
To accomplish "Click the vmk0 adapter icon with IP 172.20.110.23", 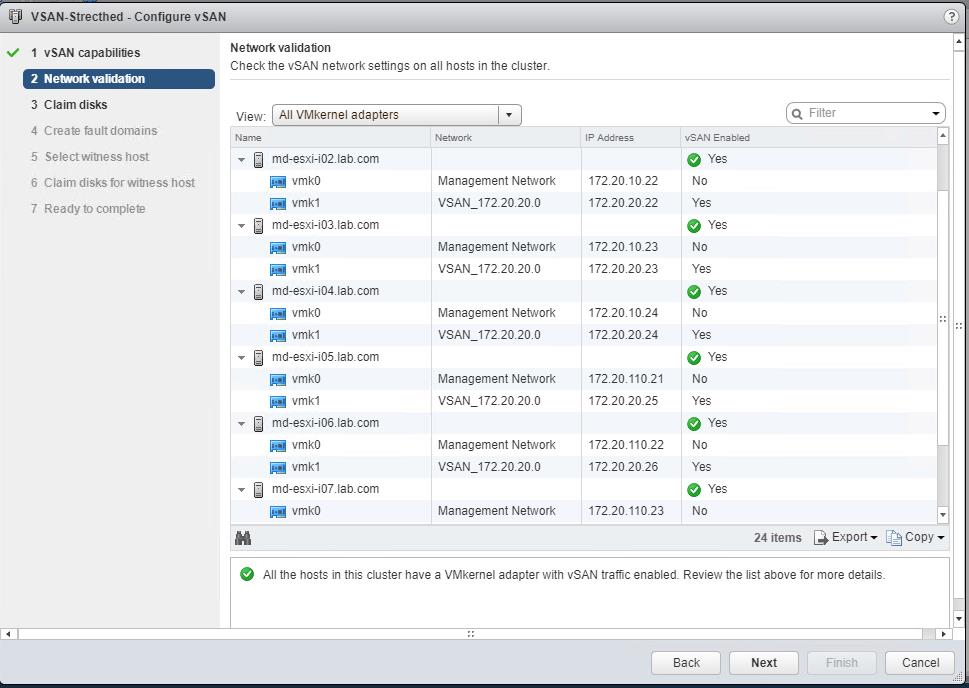I will pyautogui.click(x=278, y=512).
